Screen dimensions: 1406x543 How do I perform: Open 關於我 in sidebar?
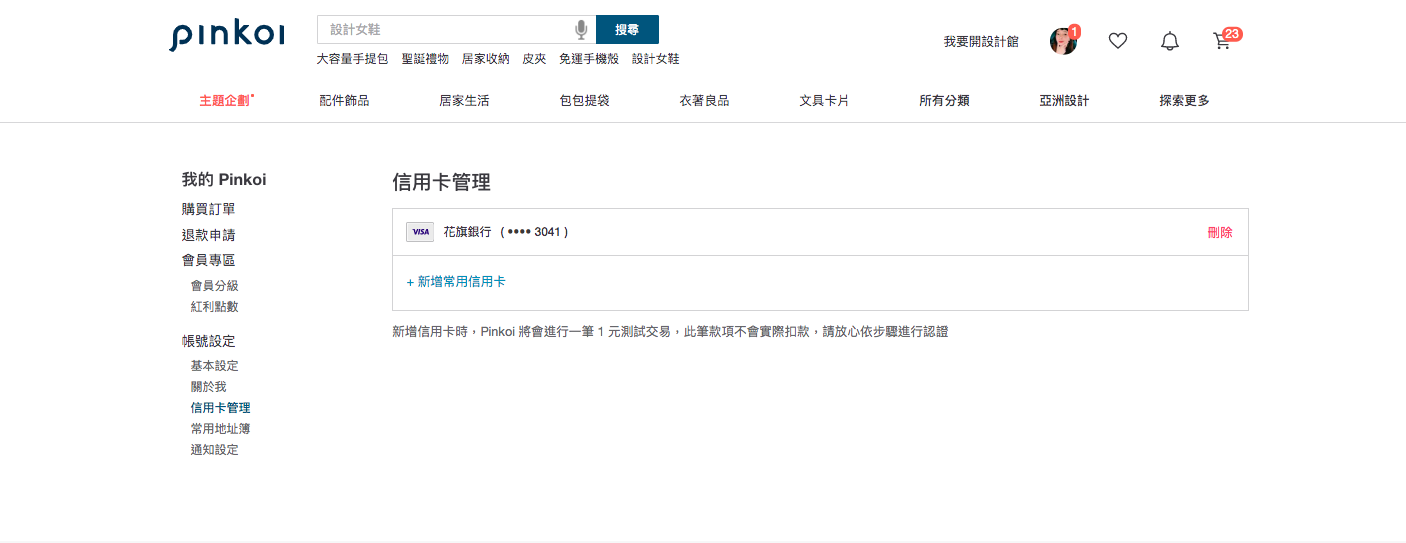coord(208,387)
